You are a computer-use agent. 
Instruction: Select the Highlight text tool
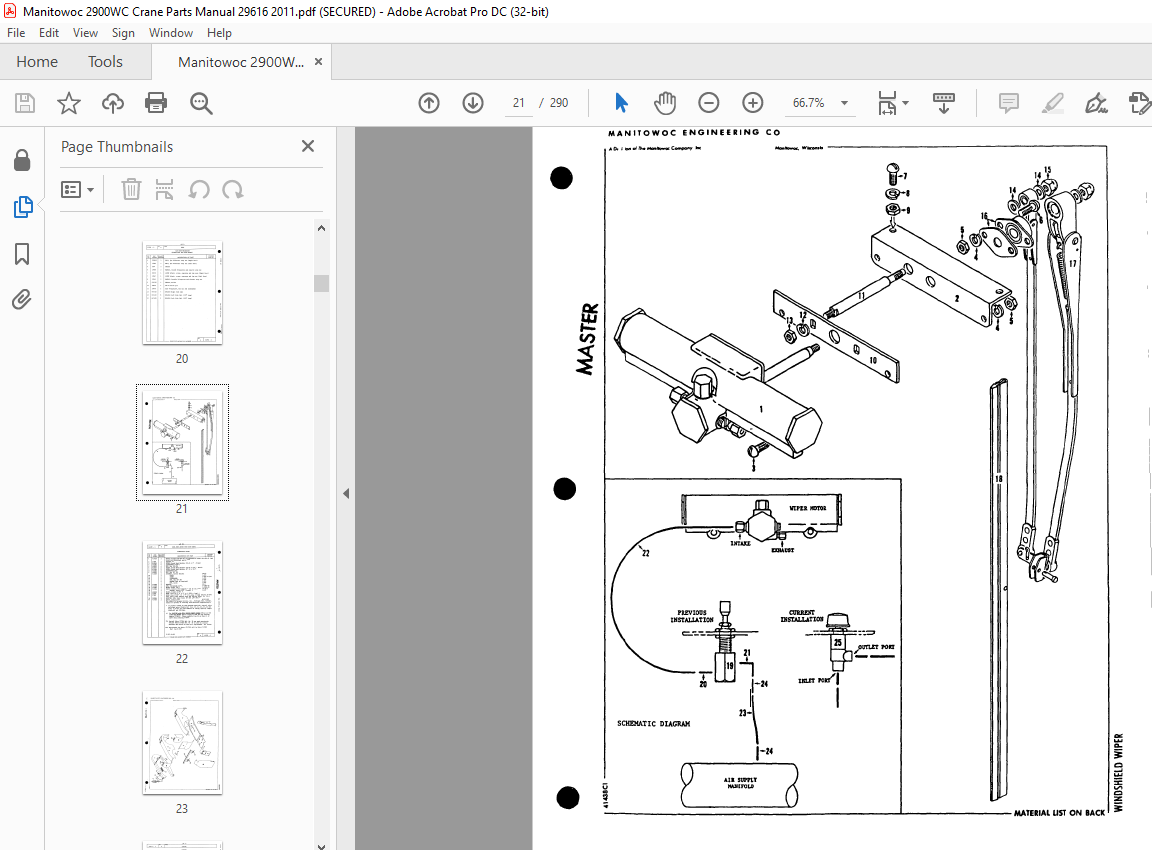pos(1053,103)
